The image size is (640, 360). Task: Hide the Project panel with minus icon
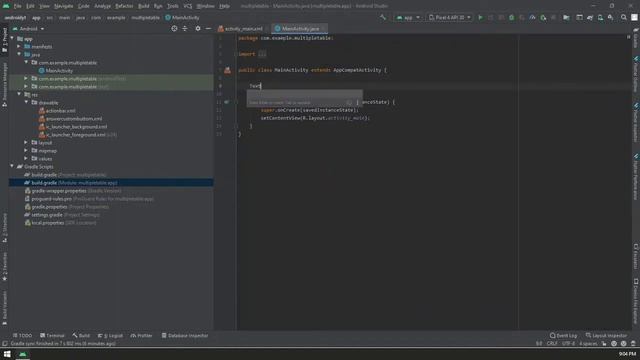click(x=208, y=29)
